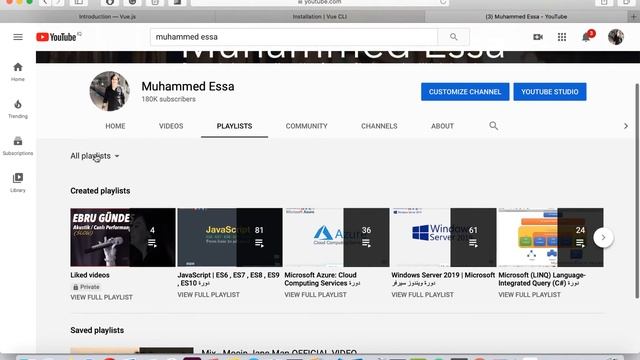Click the playlist icon on LINQ thumbnail
640x360 pixels.
pos(580,243)
